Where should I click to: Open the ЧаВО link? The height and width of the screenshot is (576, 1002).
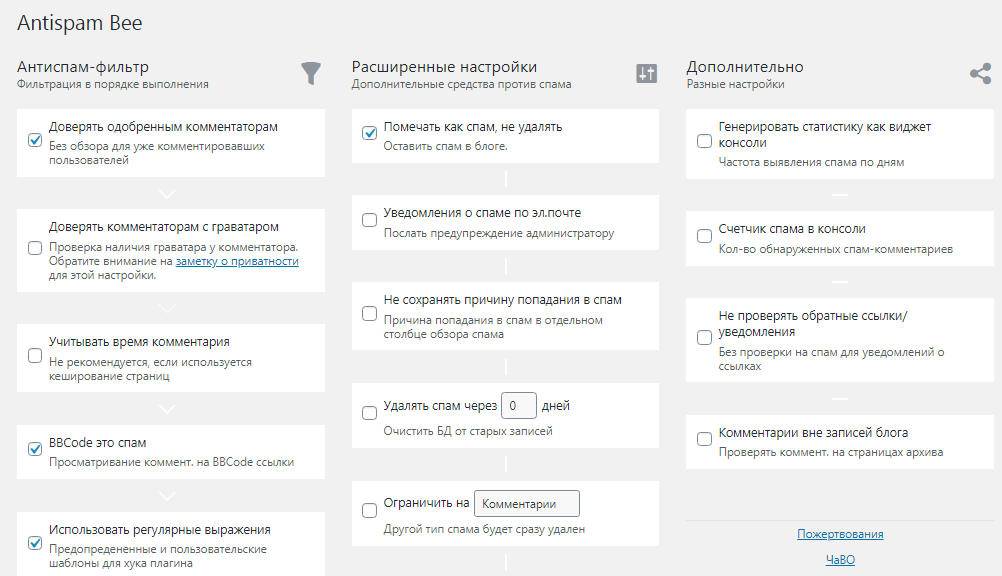point(840,559)
